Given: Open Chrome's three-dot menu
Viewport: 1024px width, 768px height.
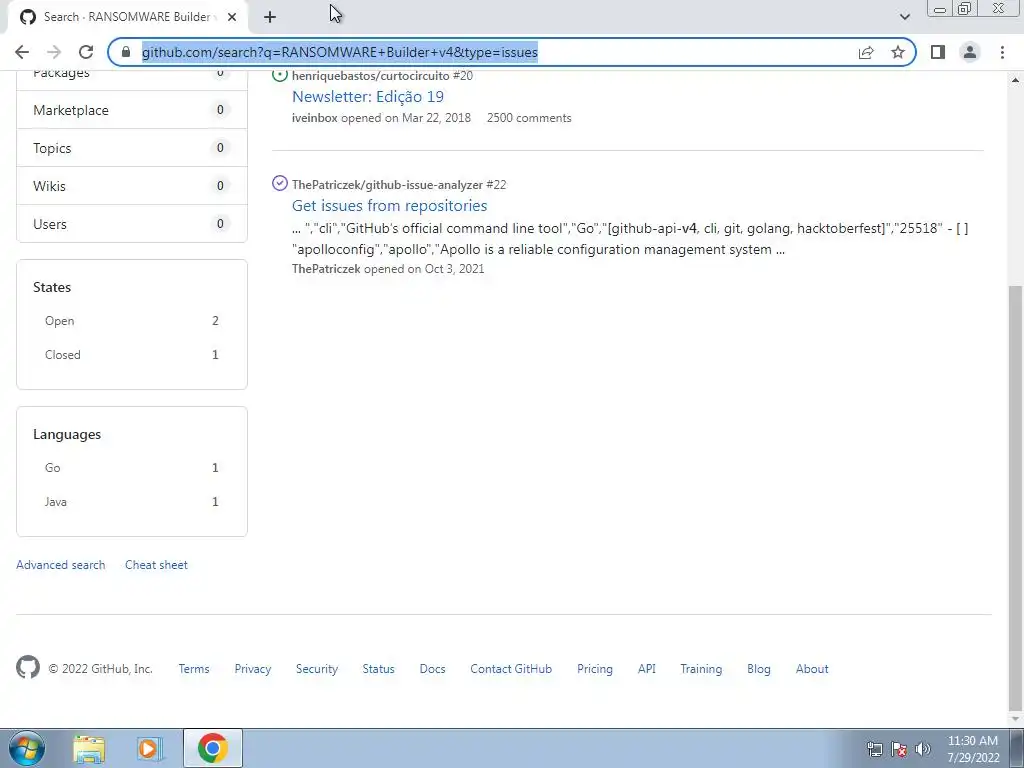Looking at the screenshot, I should 1002,52.
